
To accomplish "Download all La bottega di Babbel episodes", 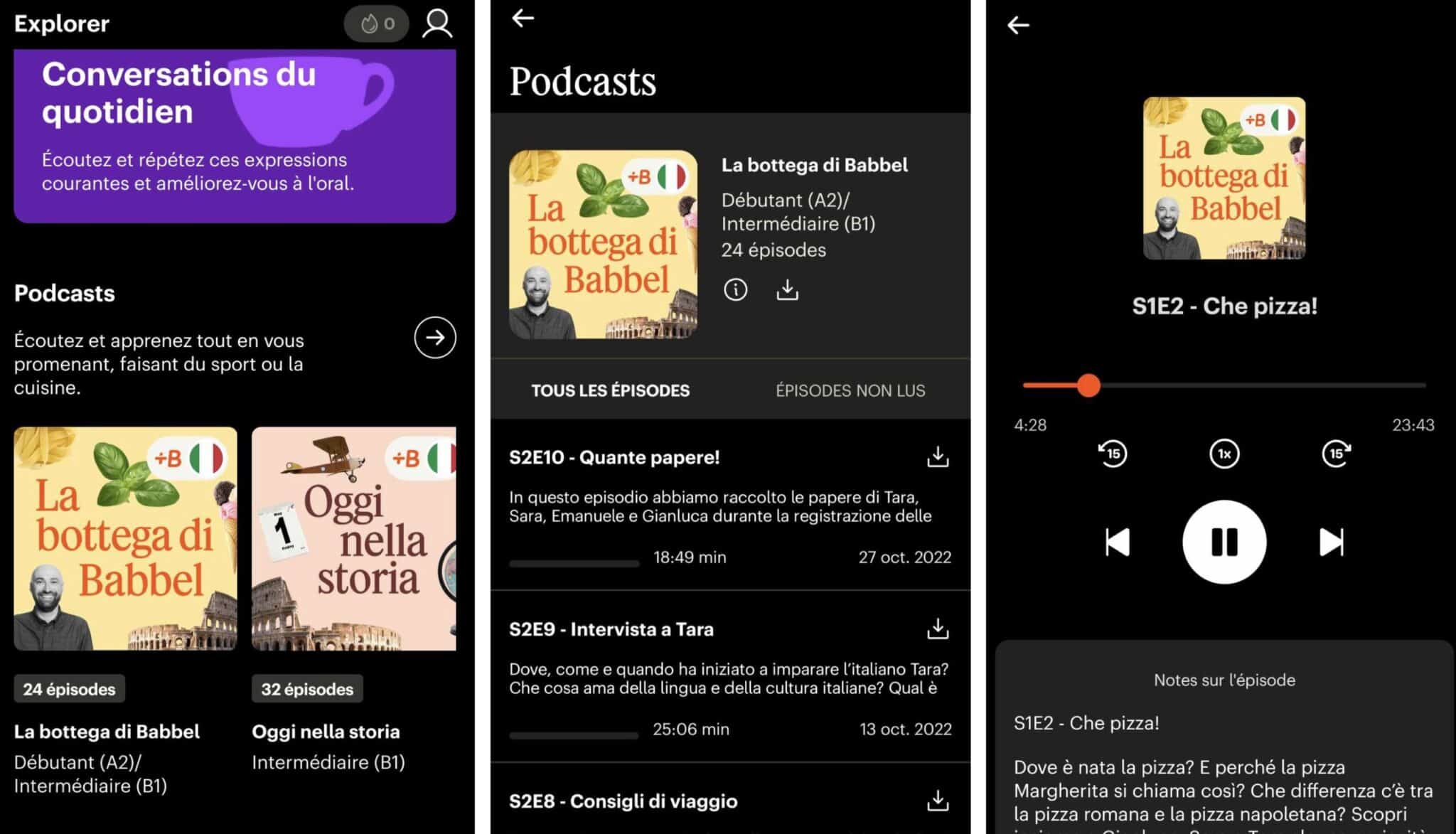I will tap(787, 289).
